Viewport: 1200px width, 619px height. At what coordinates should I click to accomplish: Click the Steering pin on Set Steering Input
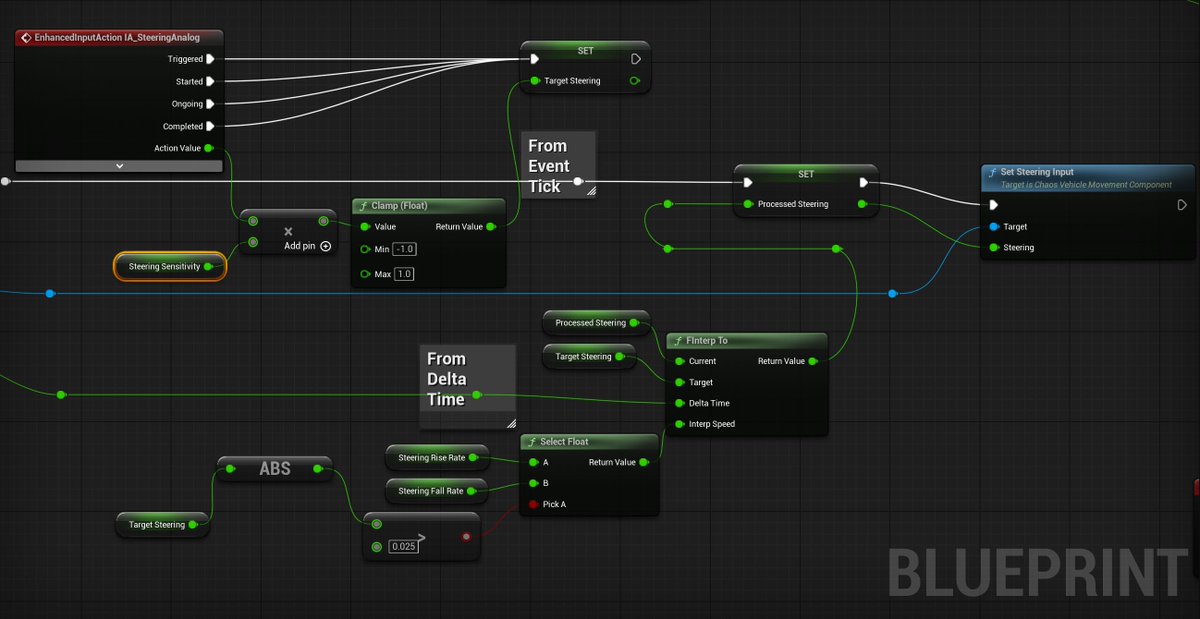[x=994, y=247]
